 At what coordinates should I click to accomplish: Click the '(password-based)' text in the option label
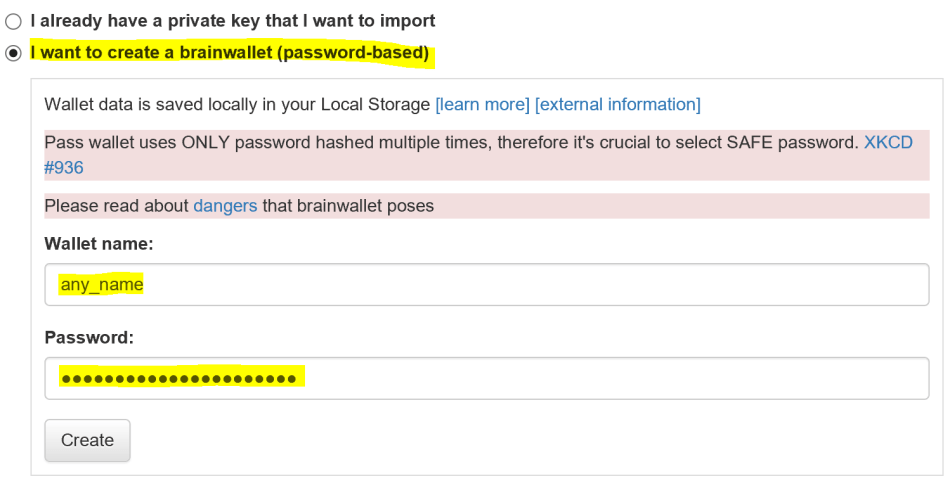coord(355,53)
